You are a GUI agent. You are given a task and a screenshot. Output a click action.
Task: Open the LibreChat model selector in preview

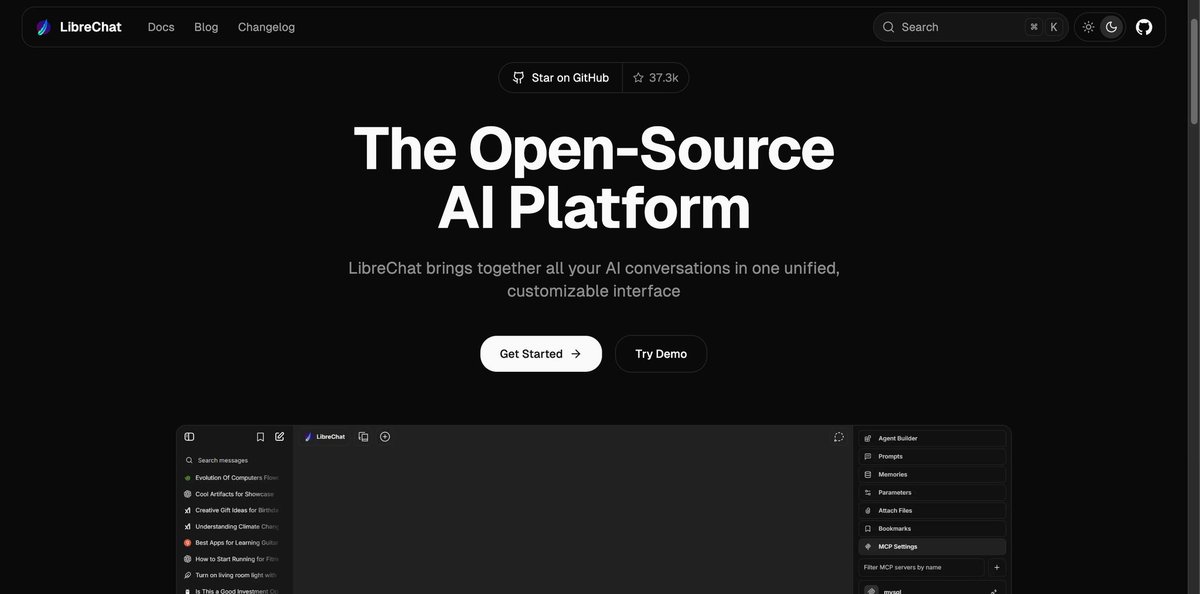pyautogui.click(x=325, y=437)
